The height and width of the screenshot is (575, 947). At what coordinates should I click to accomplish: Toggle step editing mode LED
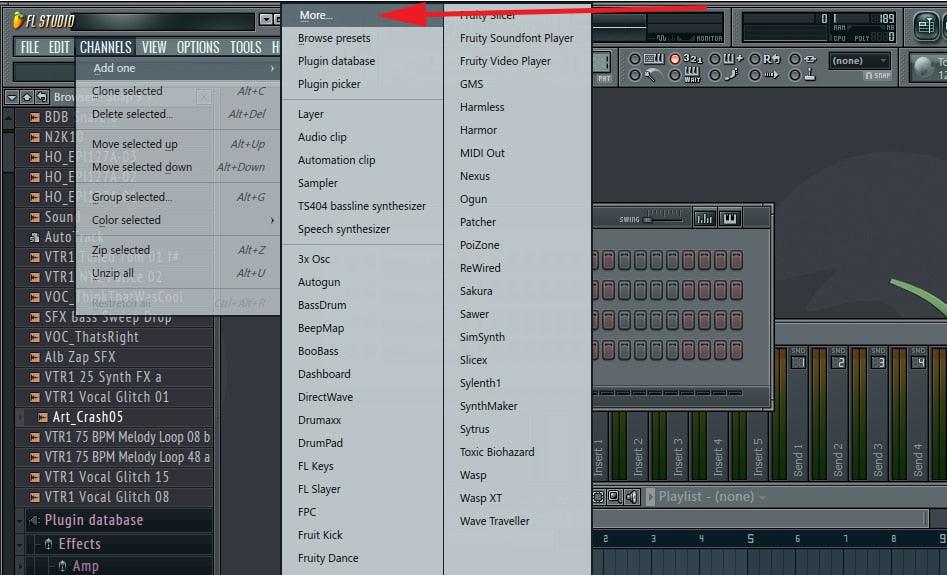715,75
